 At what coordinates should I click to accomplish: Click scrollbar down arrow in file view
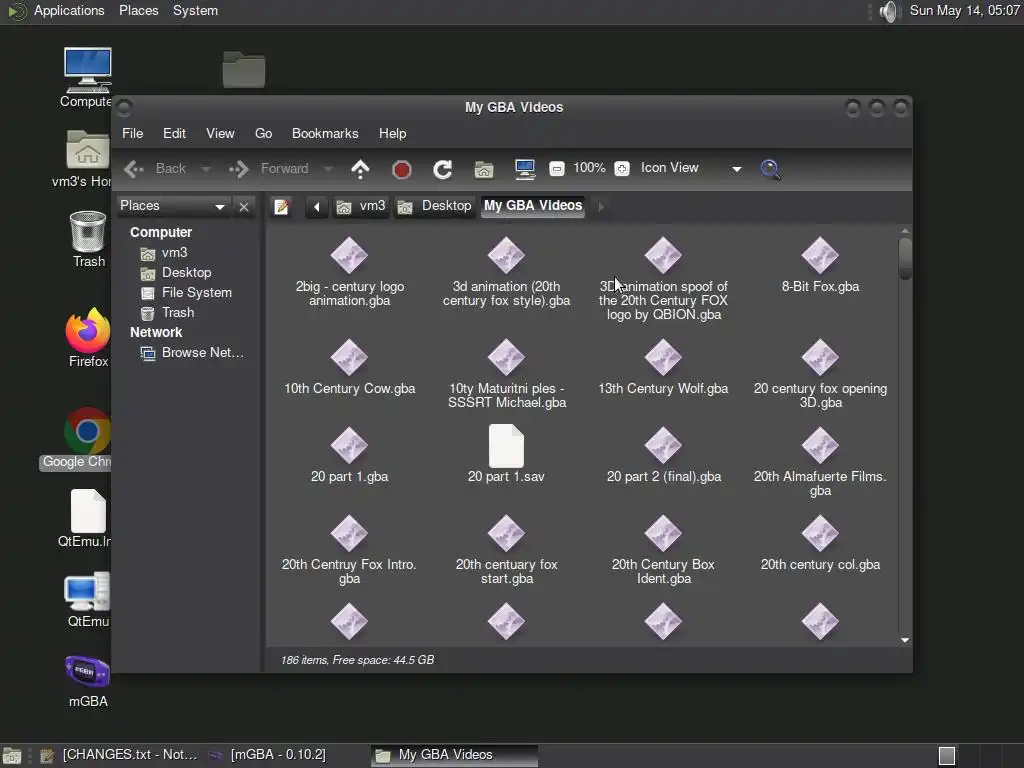click(904, 640)
